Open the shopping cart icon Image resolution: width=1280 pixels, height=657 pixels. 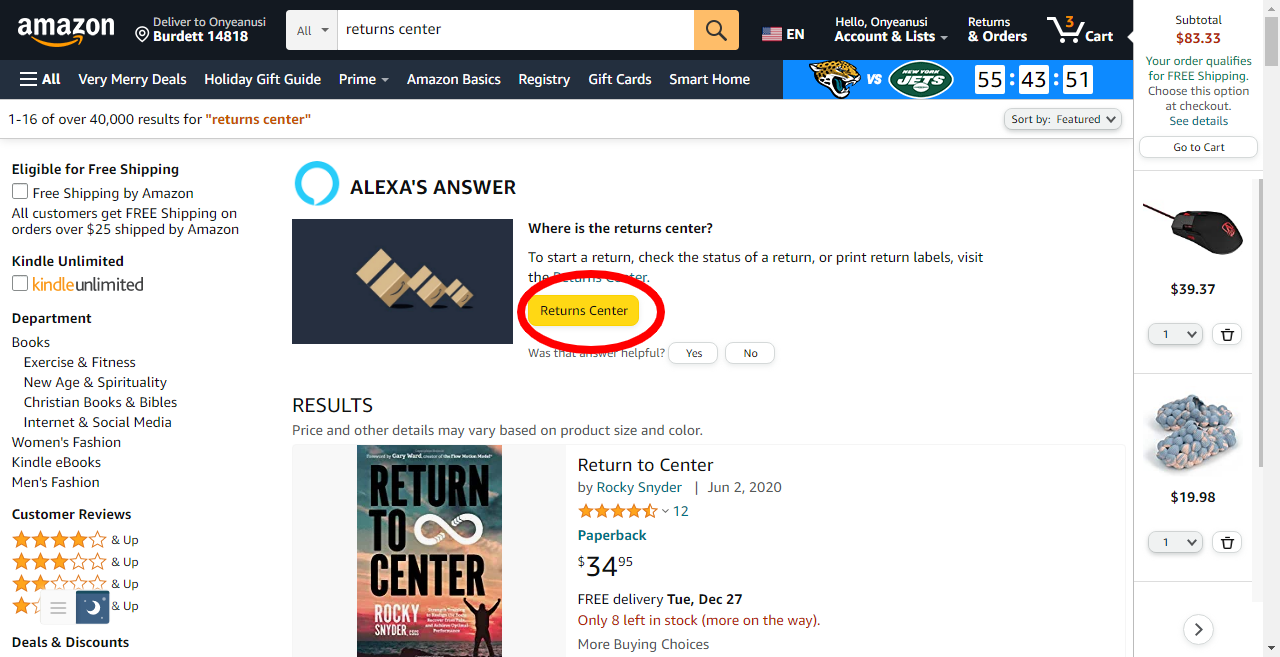pos(1080,30)
